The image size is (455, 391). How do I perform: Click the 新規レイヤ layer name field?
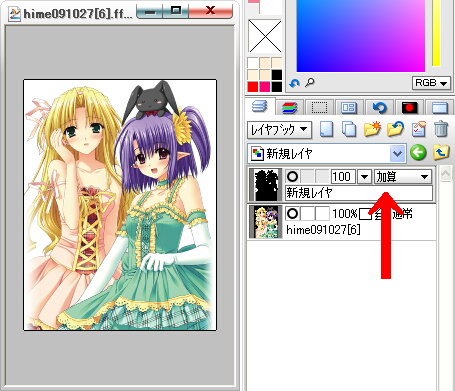click(359, 193)
